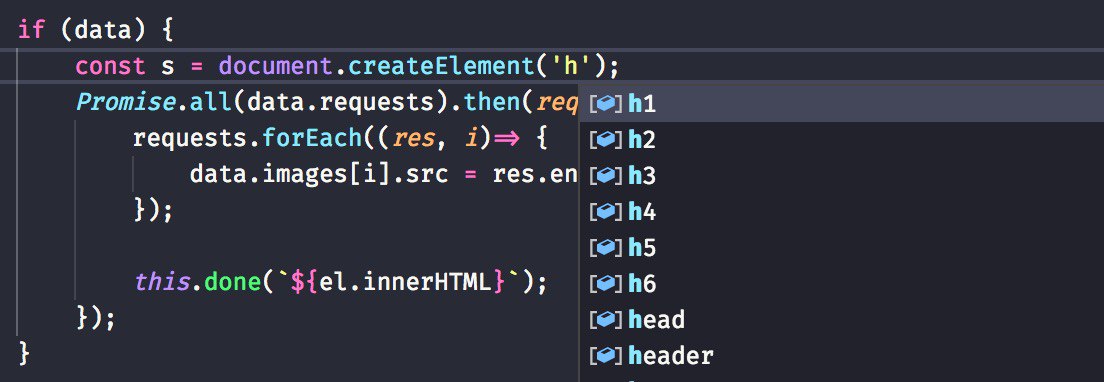
Task: Click the document keyword in code
Action: (x=275, y=67)
